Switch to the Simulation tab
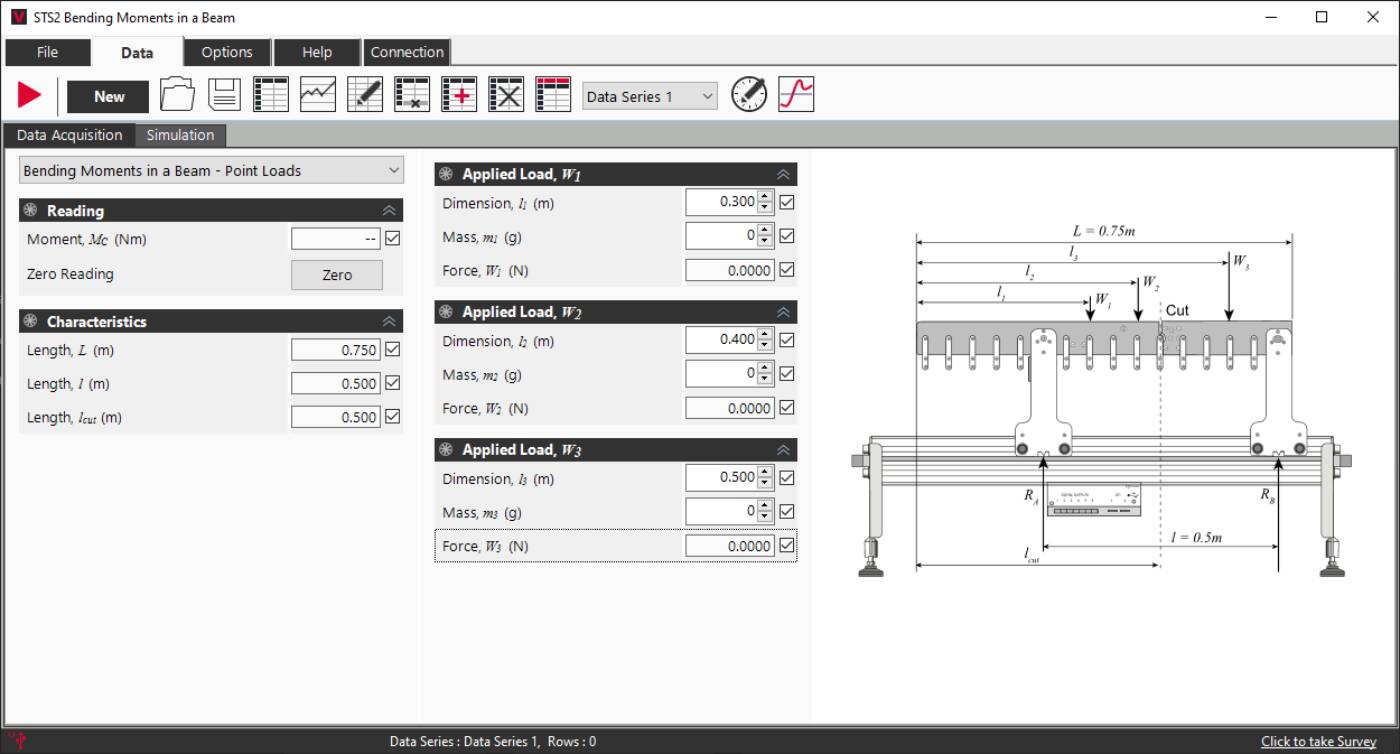Screen dimensions: 1400x754 [x=180, y=135]
